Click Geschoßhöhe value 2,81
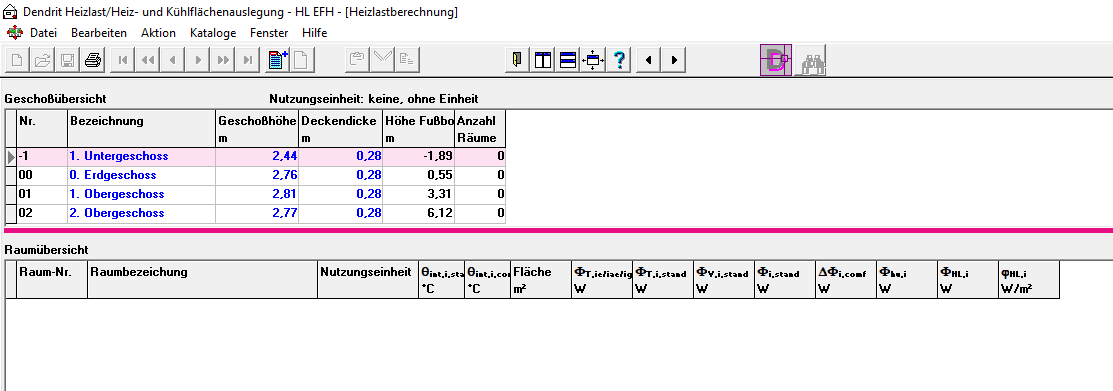This screenshot has width=1113, height=391. 257,194
